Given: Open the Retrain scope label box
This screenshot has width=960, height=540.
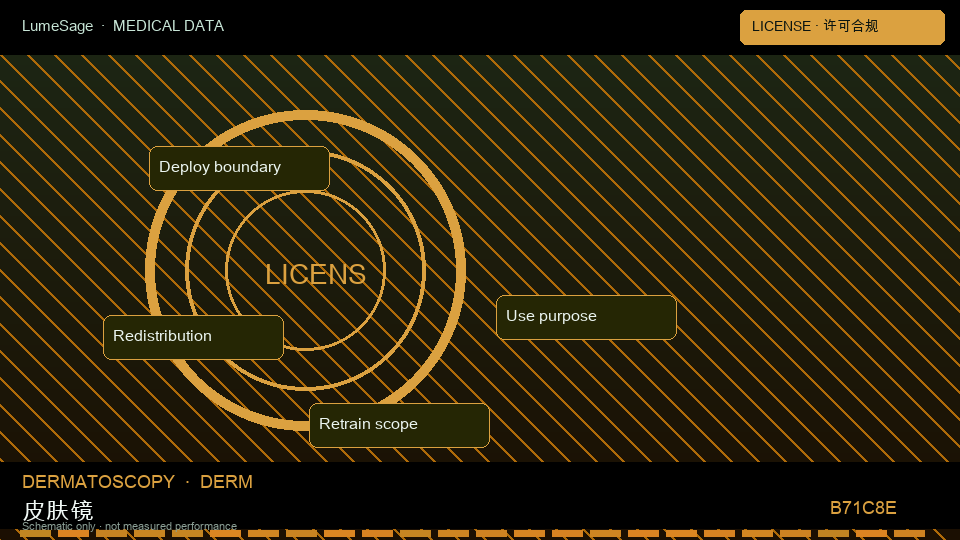Looking at the screenshot, I should point(399,425).
